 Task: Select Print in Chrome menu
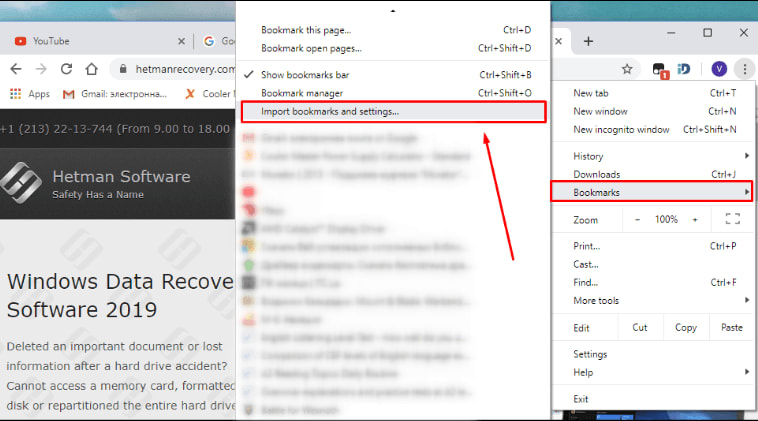point(654,246)
